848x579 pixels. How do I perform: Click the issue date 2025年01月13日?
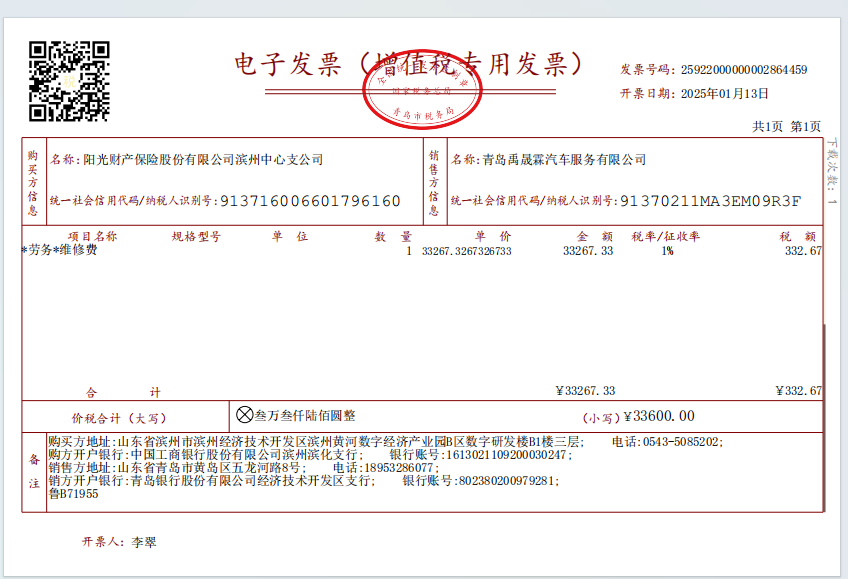tap(725, 94)
